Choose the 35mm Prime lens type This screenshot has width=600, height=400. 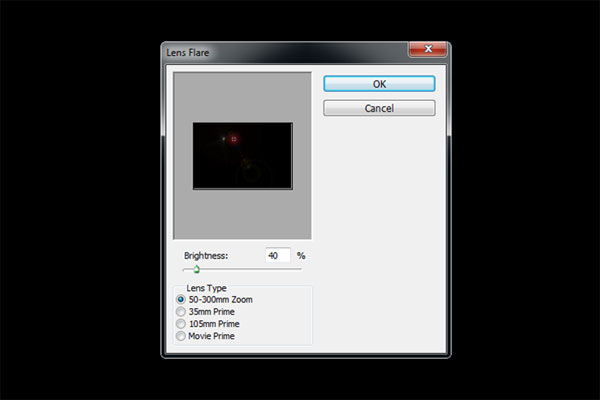[x=181, y=312]
